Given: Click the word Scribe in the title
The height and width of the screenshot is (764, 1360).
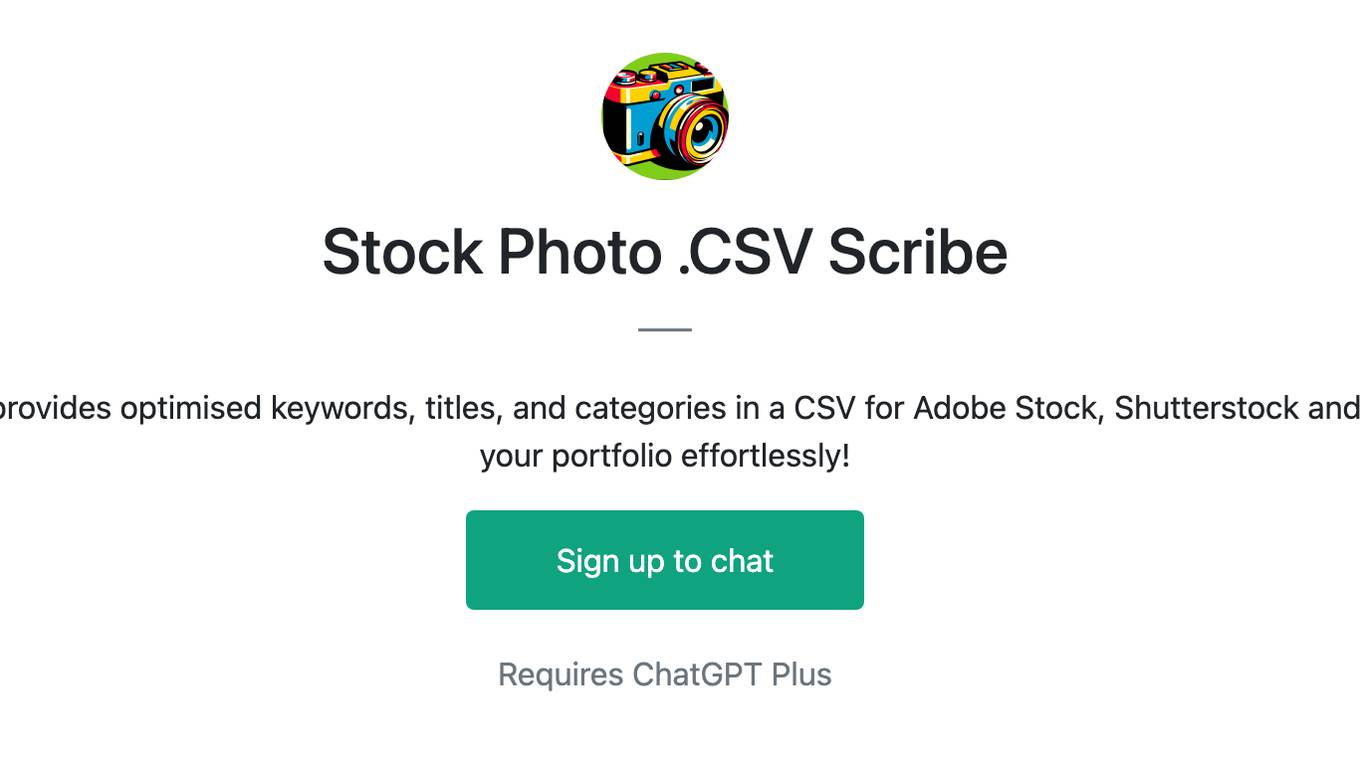Looking at the screenshot, I should click(917, 251).
